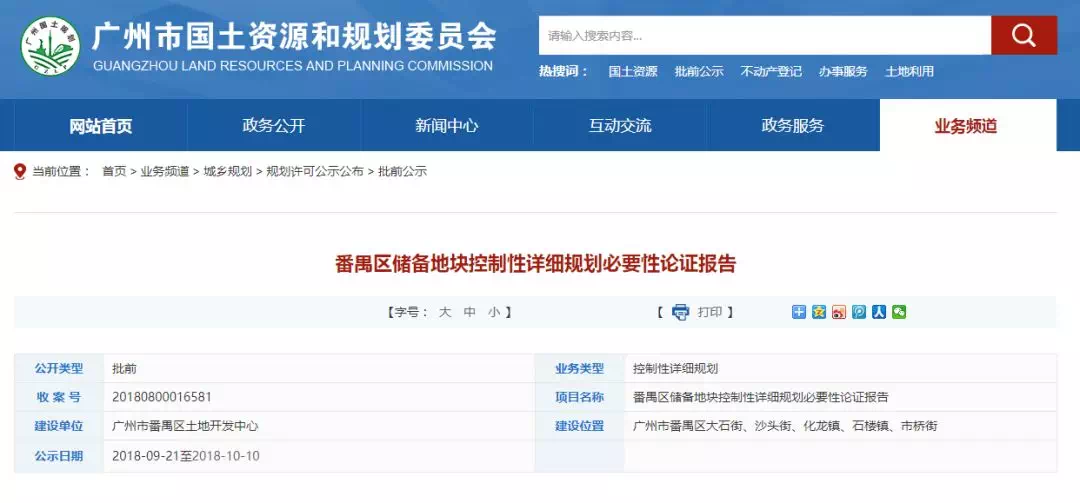Share to WeChat green icon
Viewport: 1080px width, 503px height.
point(899,312)
